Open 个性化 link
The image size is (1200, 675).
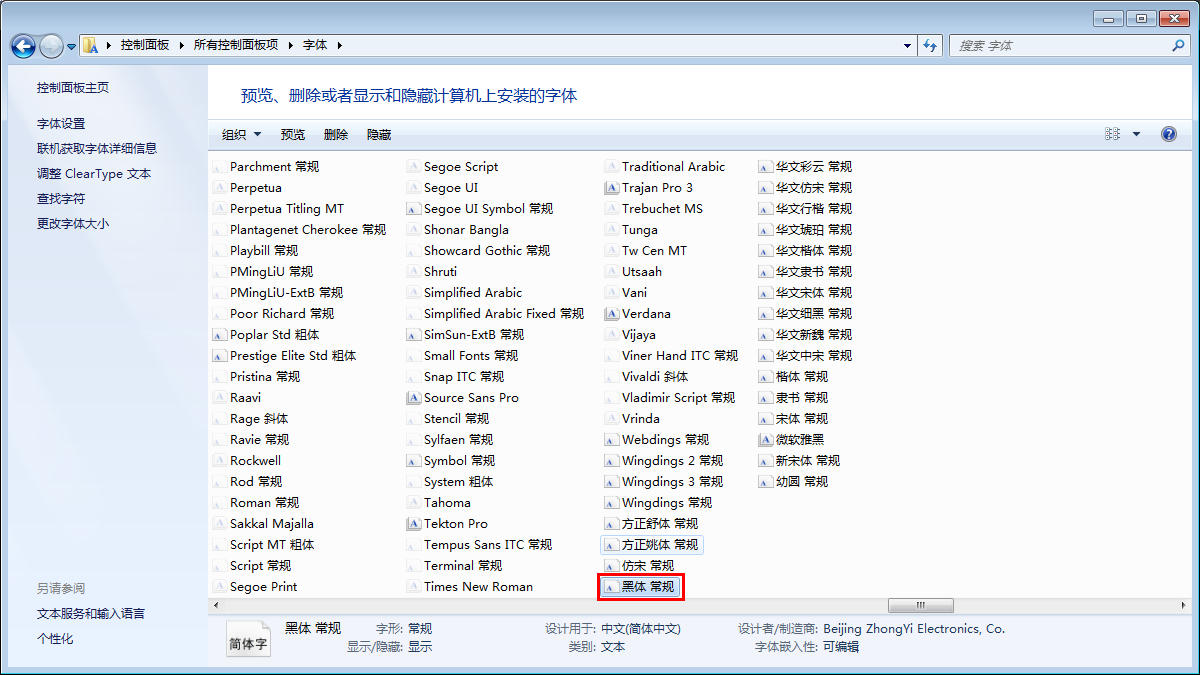(55, 639)
